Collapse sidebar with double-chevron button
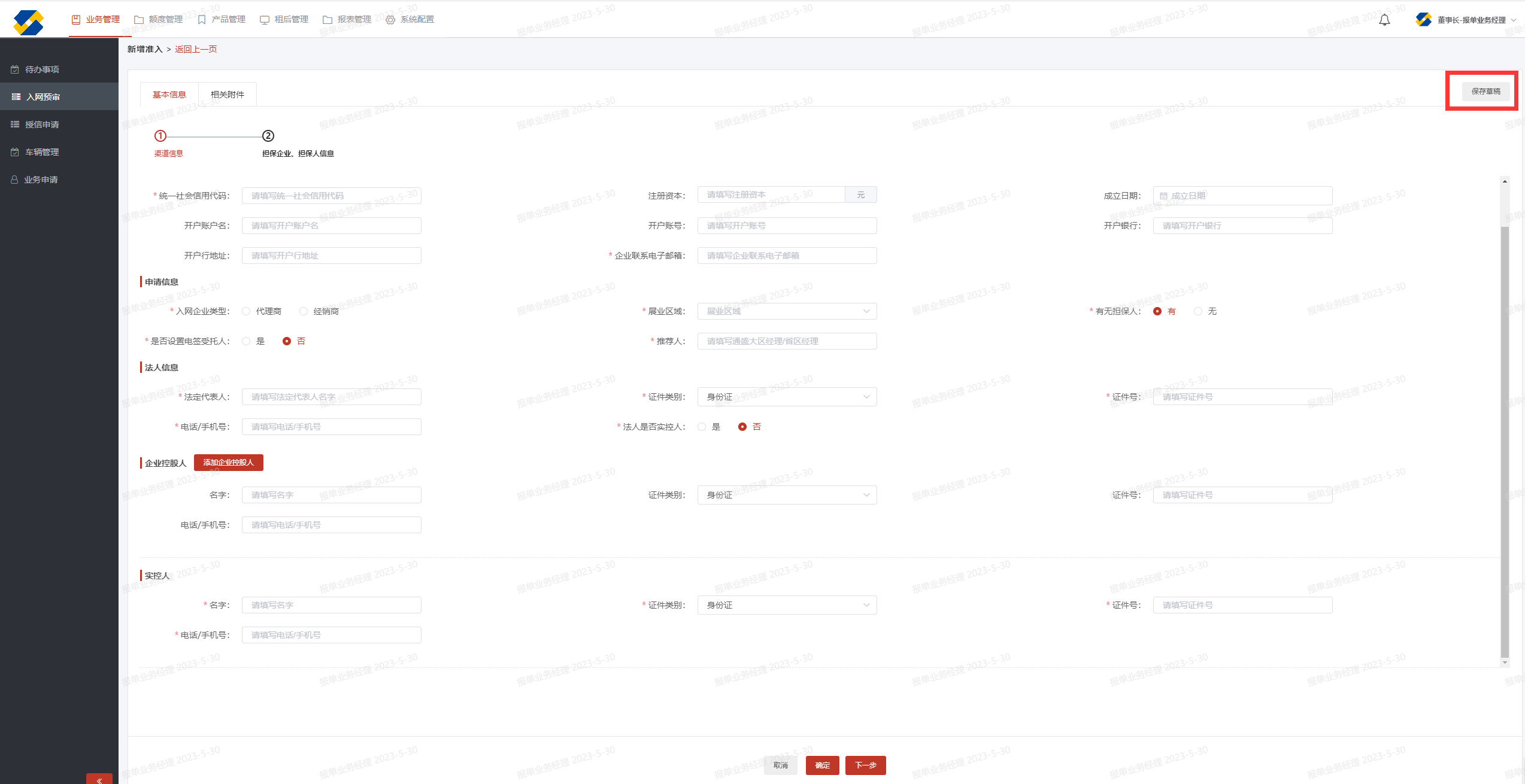The width and height of the screenshot is (1525, 784). (99, 779)
